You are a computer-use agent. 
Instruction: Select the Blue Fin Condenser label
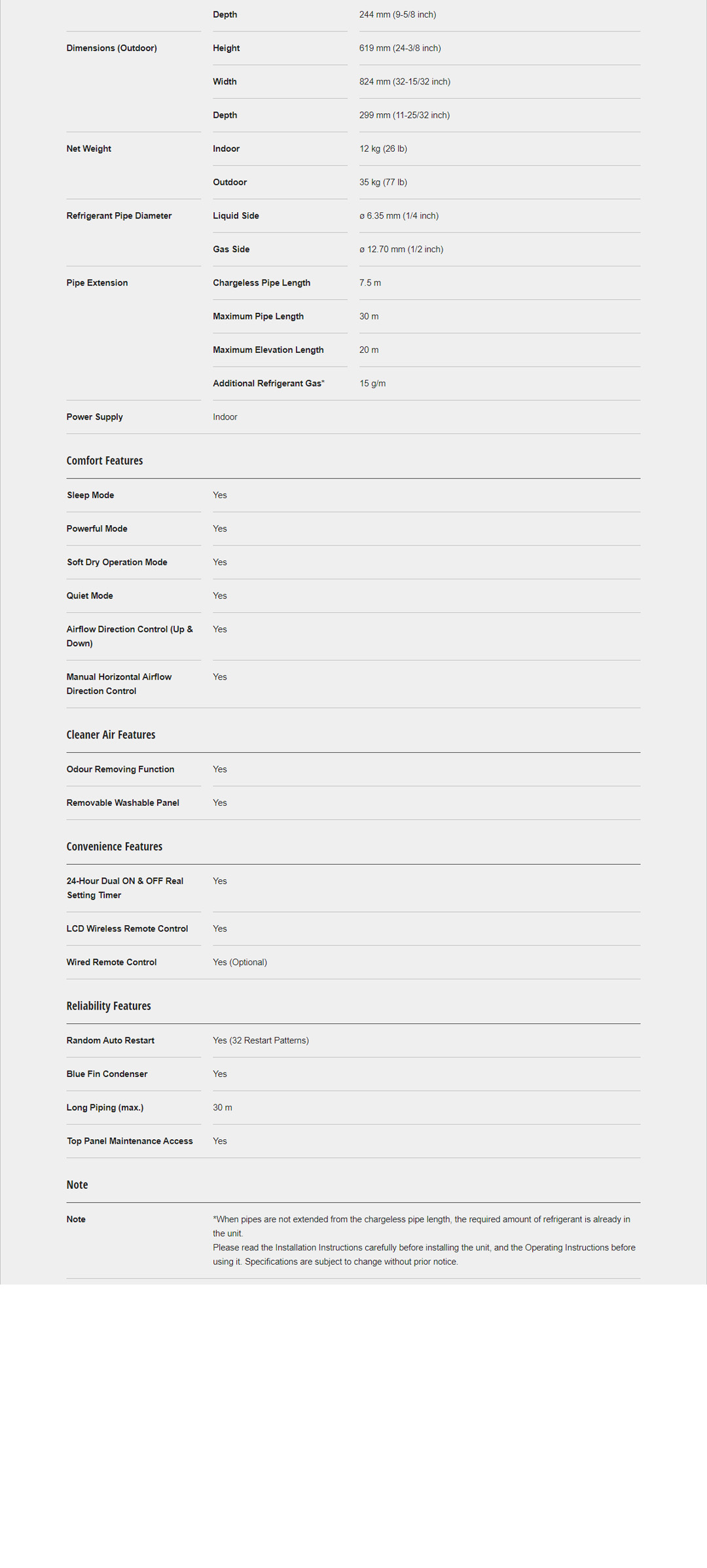(x=107, y=1074)
